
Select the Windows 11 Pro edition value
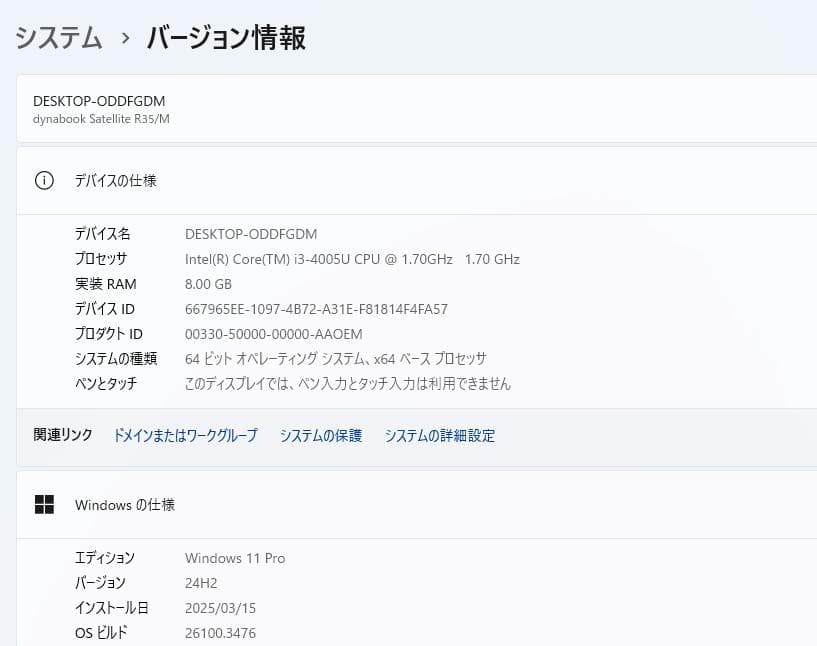coord(234,558)
